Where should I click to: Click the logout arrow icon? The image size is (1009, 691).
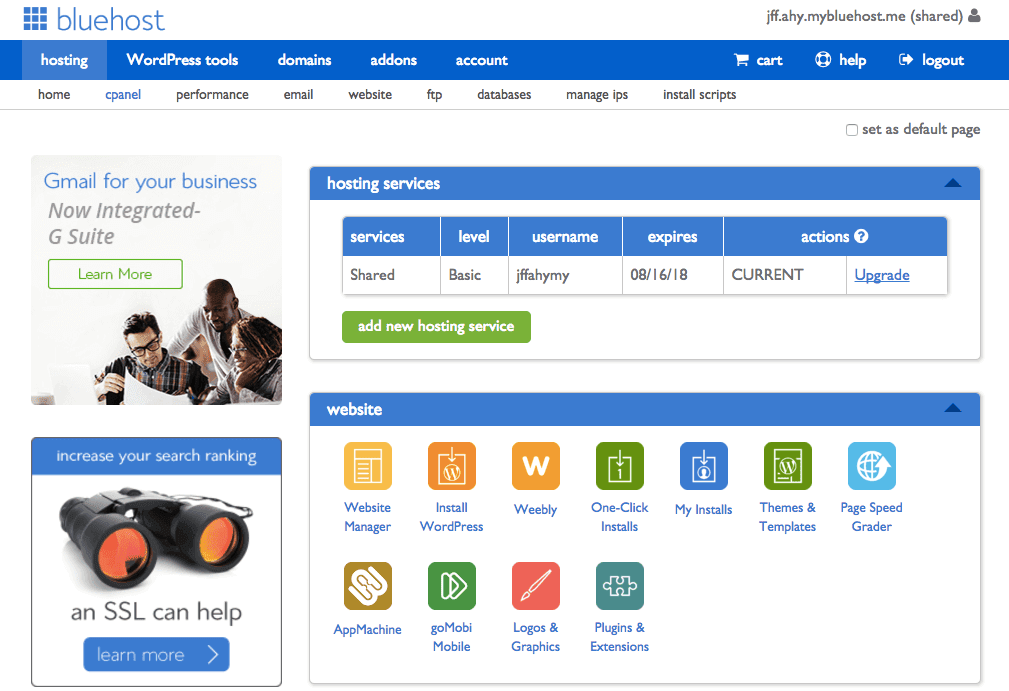pos(906,60)
